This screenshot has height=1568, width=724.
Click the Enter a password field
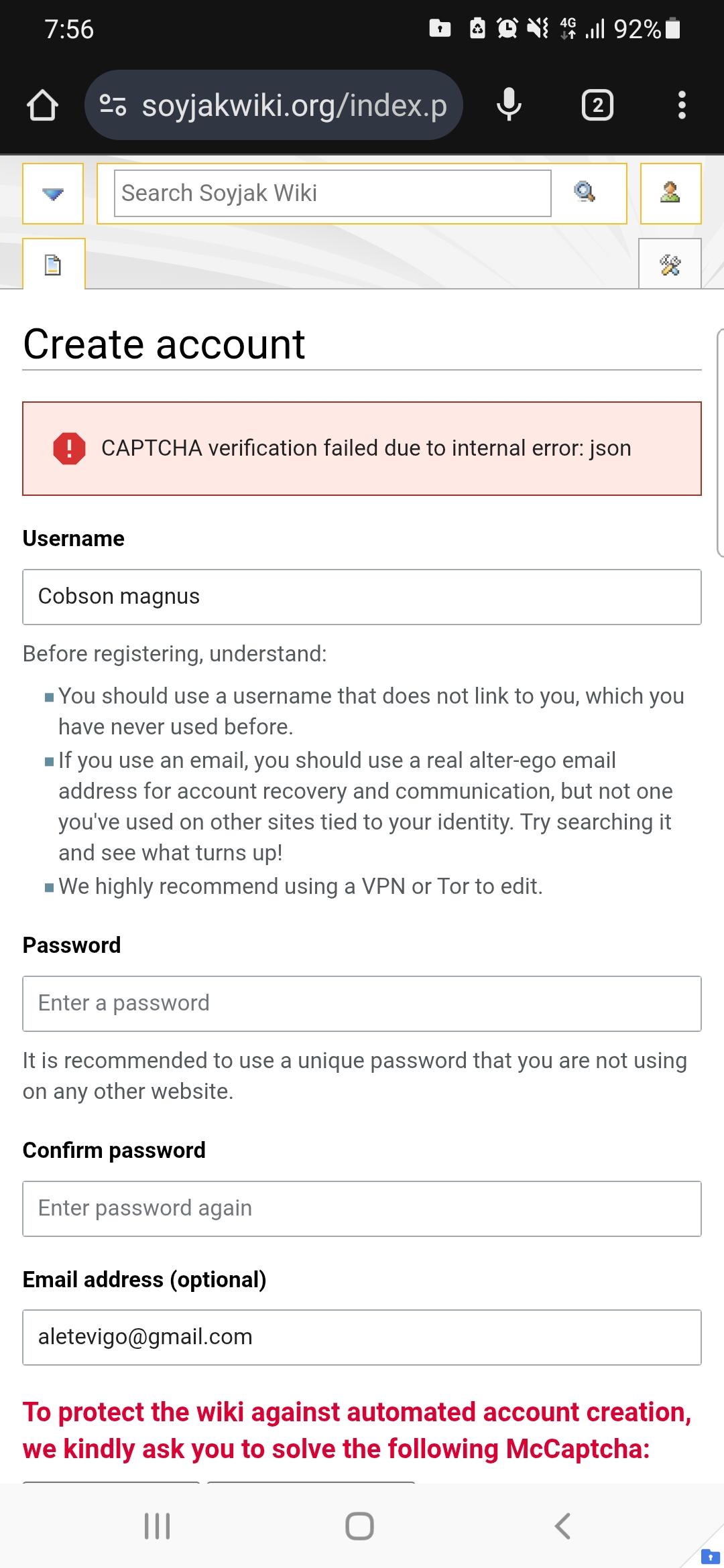click(362, 1004)
